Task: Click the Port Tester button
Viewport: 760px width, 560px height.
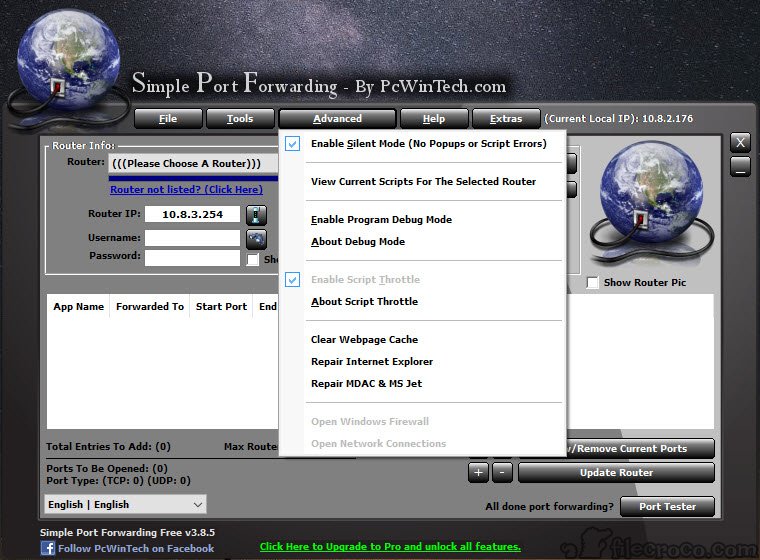Action: coord(667,506)
